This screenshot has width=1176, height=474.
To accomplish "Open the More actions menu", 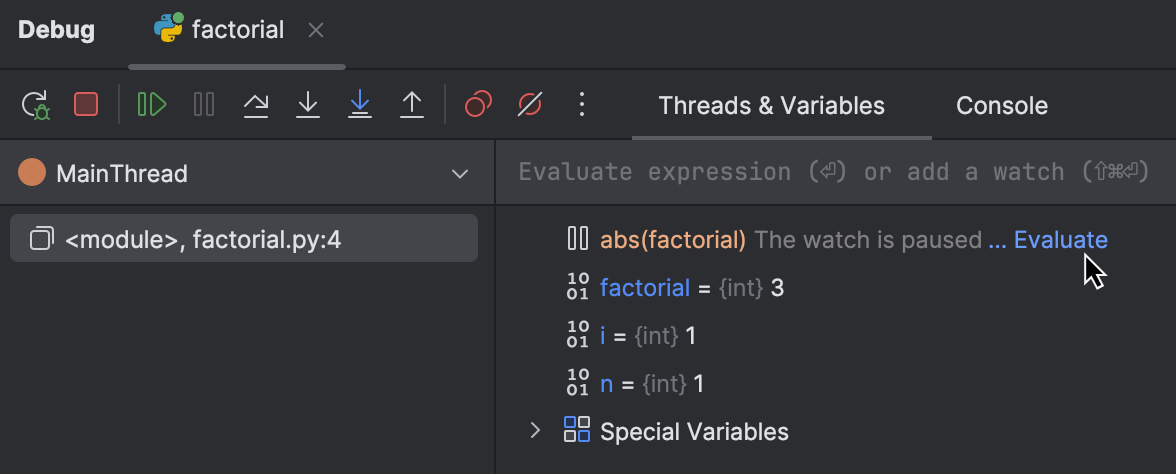I will [x=582, y=104].
